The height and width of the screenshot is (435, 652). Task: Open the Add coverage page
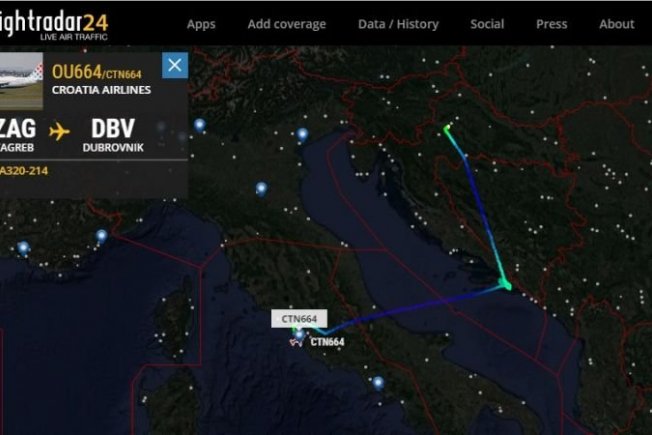286,24
